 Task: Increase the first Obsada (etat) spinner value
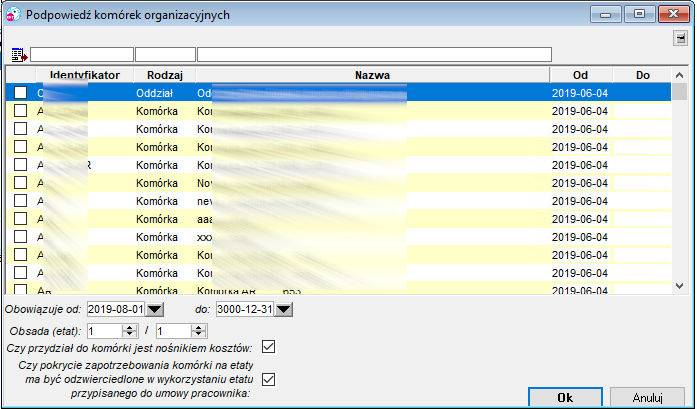pyautogui.click(x=129, y=328)
